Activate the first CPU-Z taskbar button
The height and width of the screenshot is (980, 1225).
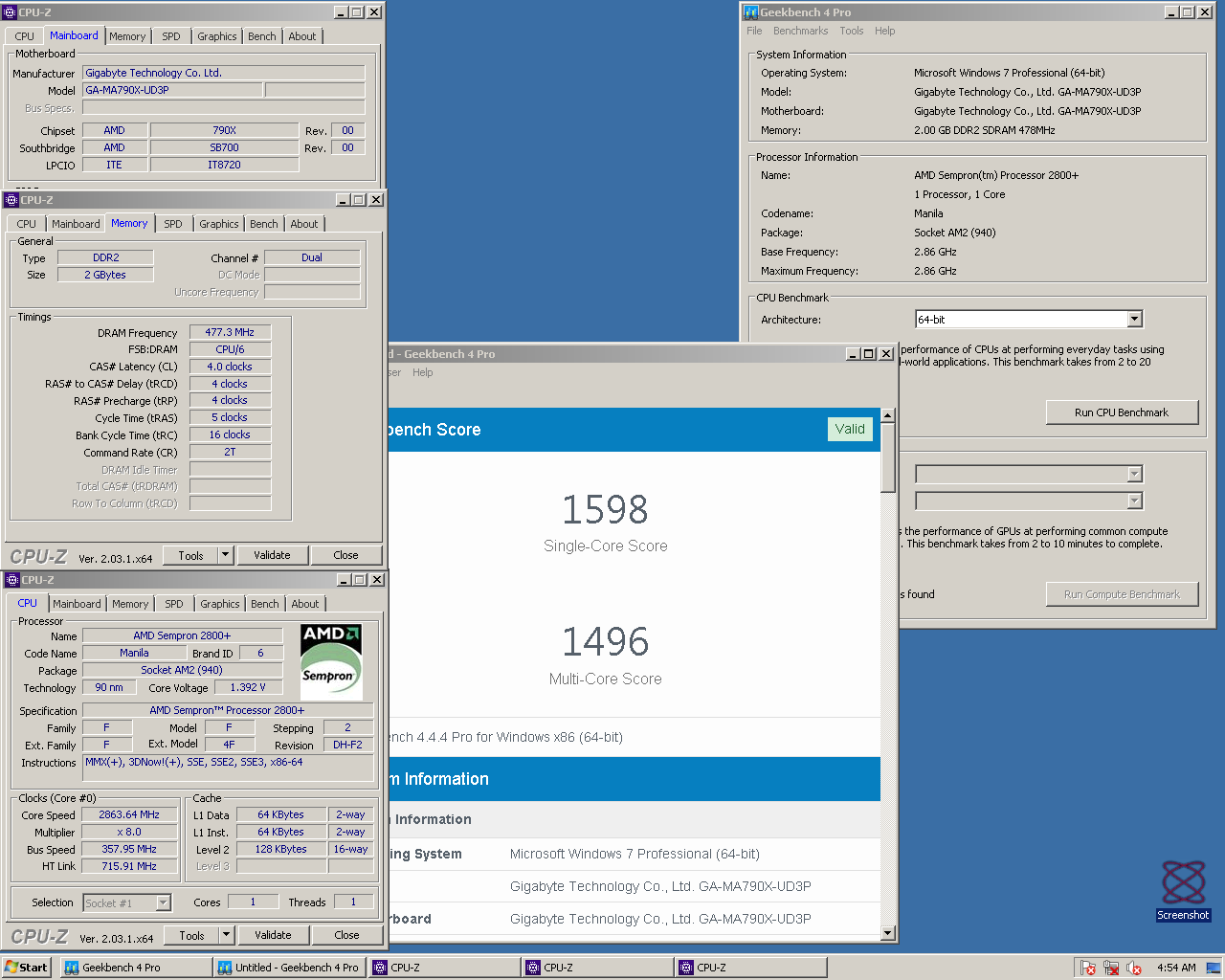click(443, 968)
